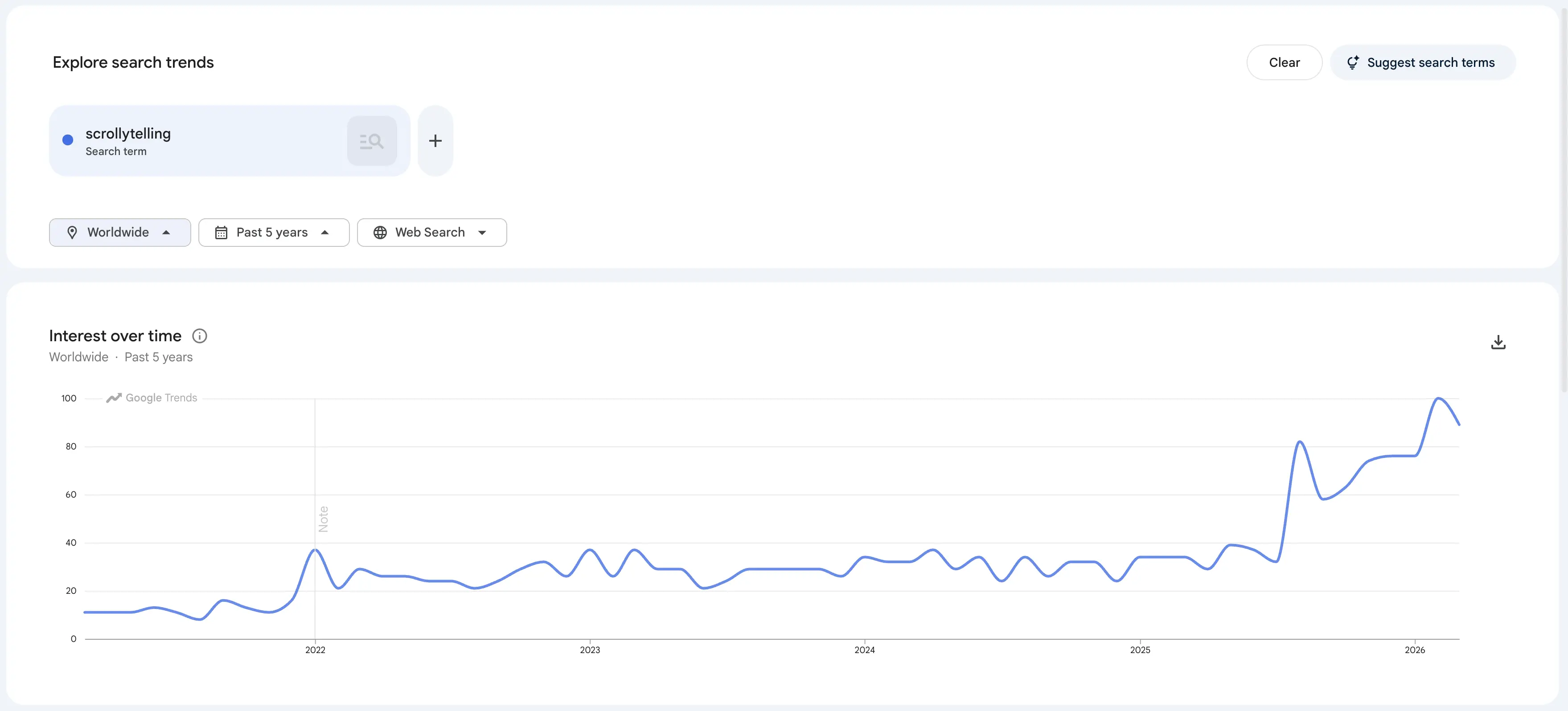Click the calendar icon
1568x711 pixels.
[x=221, y=233]
